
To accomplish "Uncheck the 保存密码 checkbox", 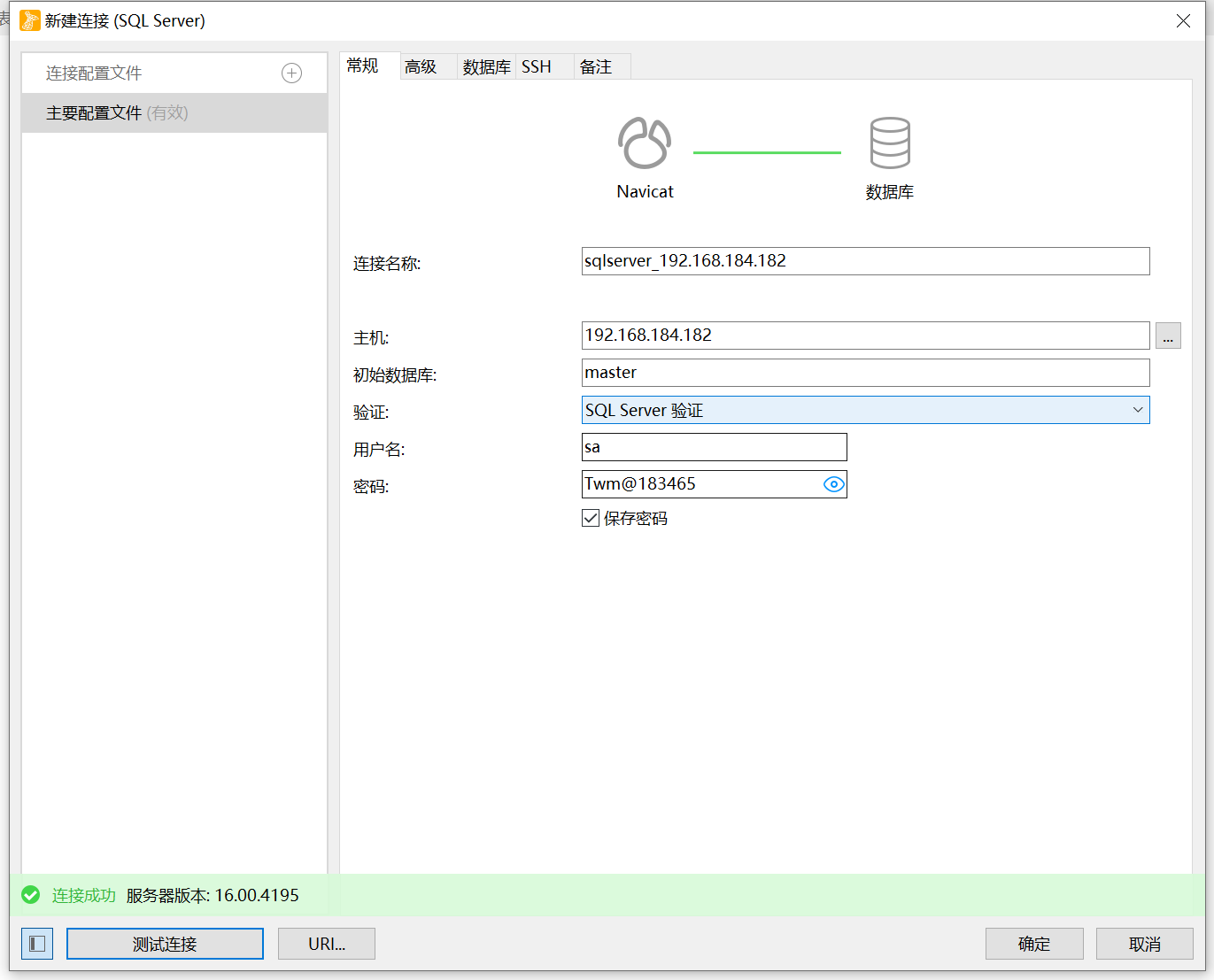I will tap(591, 518).
